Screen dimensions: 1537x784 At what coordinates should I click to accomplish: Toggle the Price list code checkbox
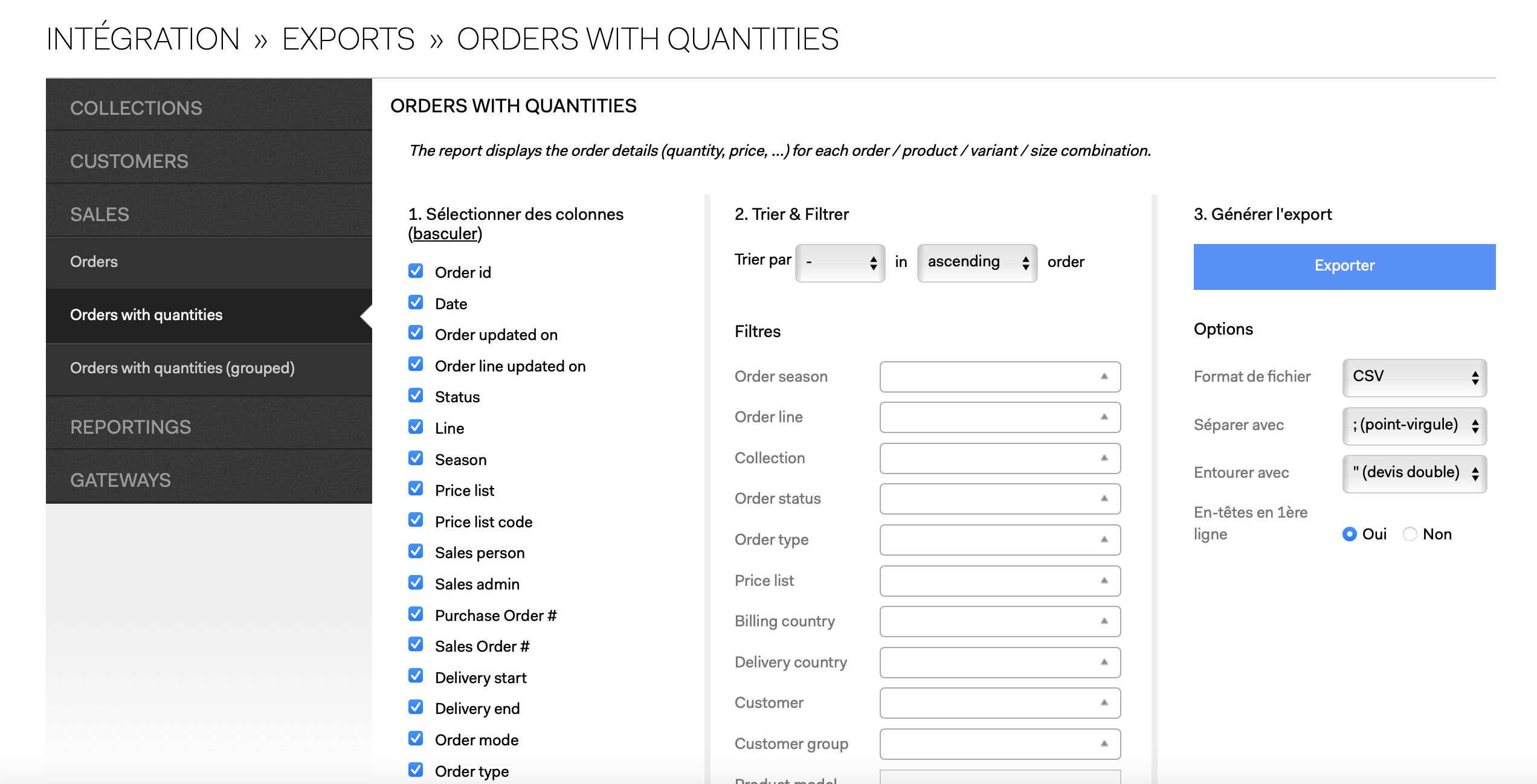(416, 520)
